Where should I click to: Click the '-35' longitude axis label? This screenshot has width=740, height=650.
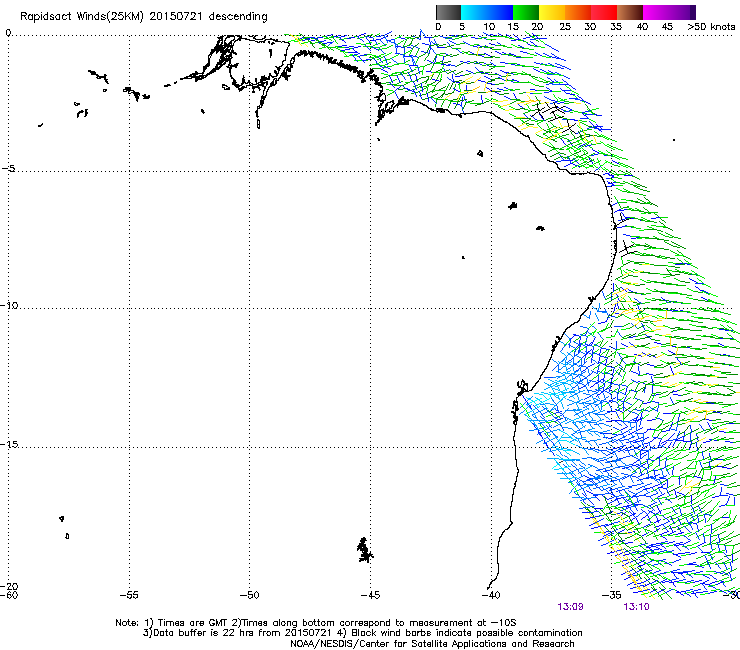pyautogui.click(x=611, y=595)
